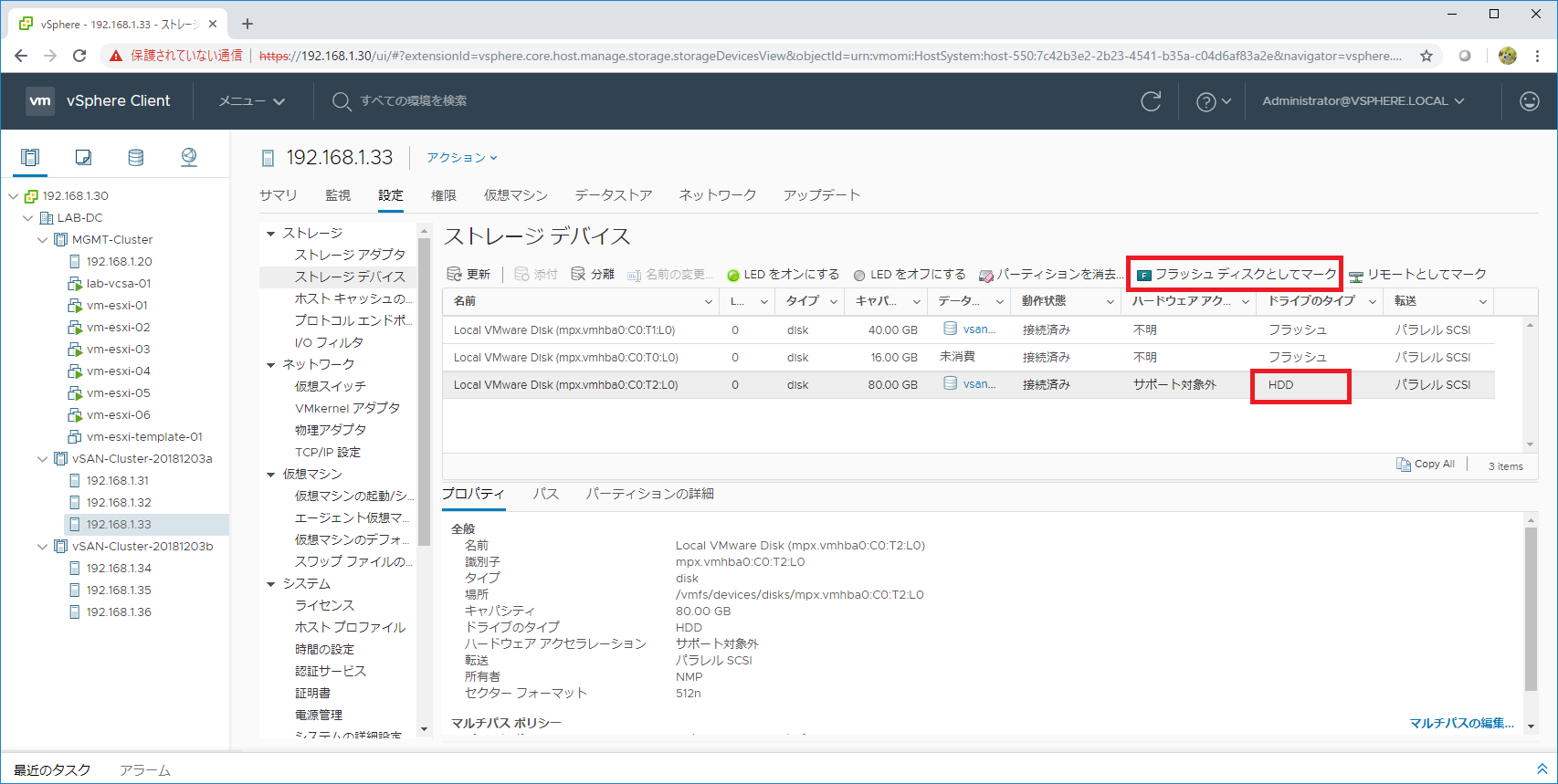Bookmark page with the star icon
The width and height of the screenshot is (1558, 784).
[x=1426, y=56]
